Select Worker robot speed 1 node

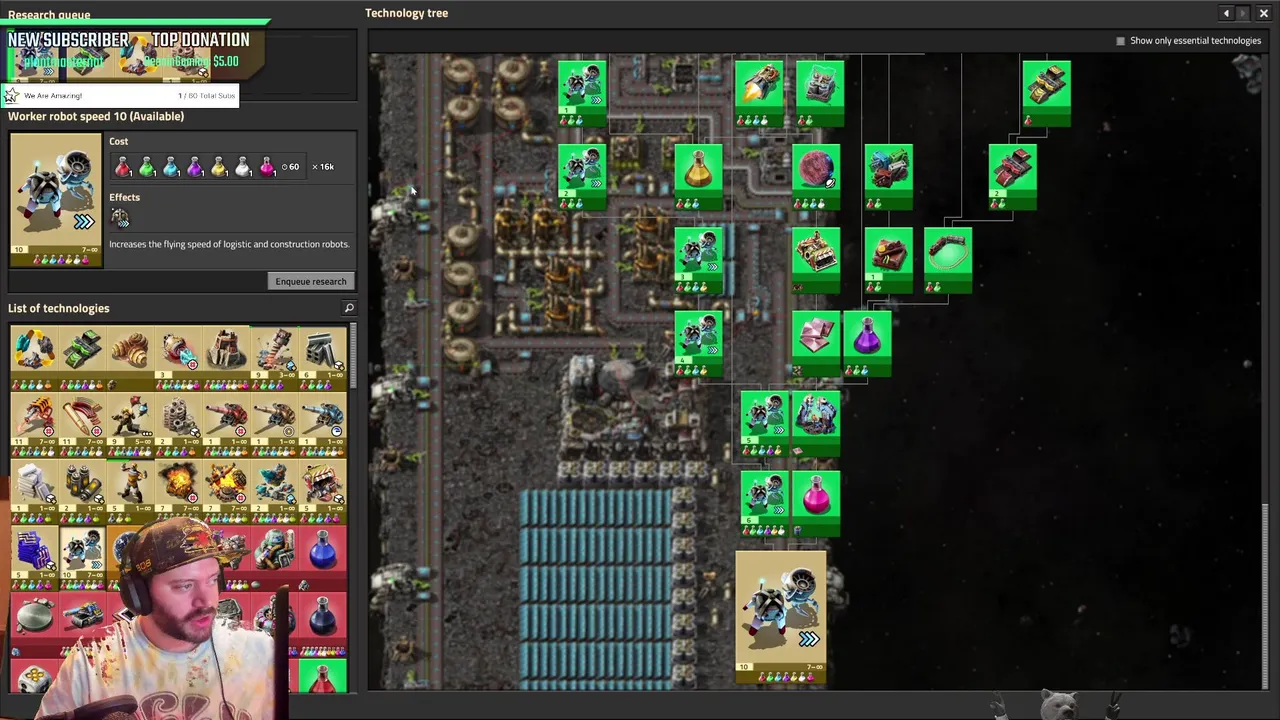(582, 94)
